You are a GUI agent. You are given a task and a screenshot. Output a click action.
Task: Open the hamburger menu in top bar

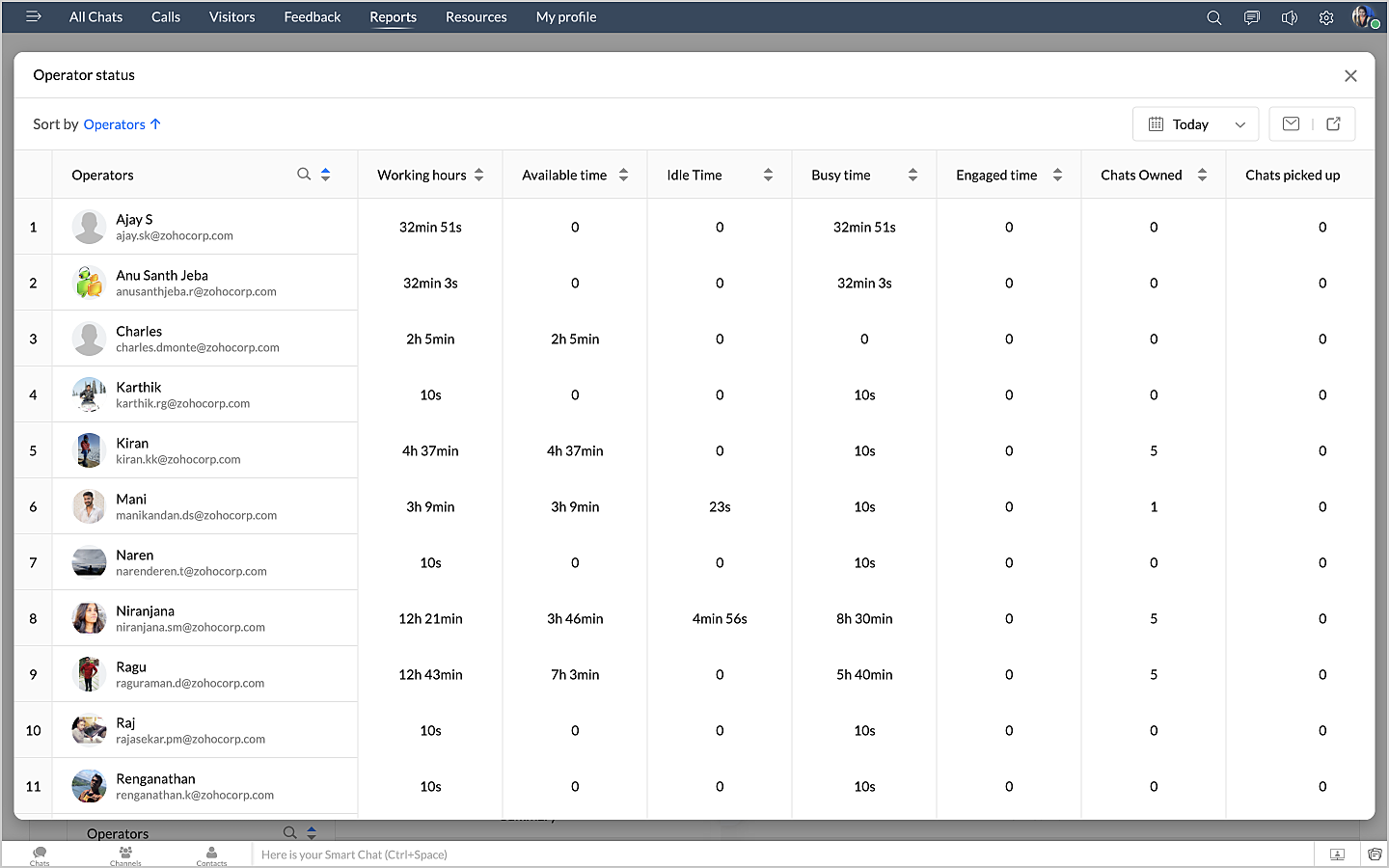pyautogui.click(x=34, y=16)
